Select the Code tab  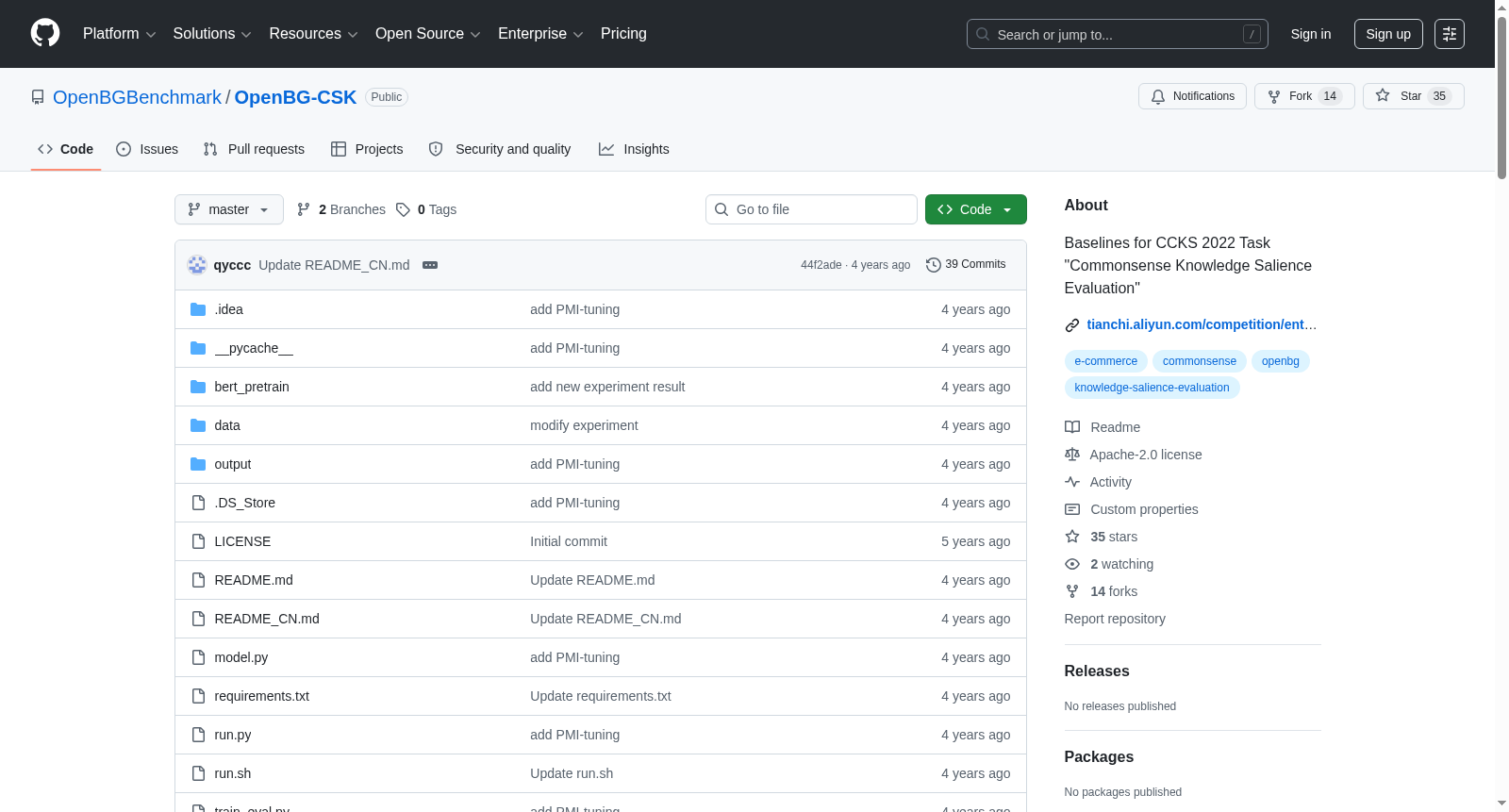66,149
